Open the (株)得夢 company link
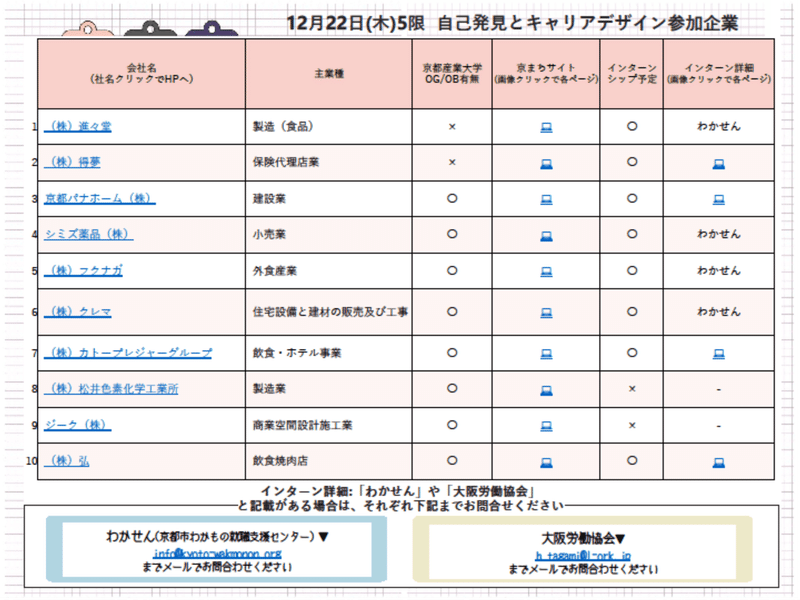The image size is (800, 600). pyautogui.click(x=72, y=162)
